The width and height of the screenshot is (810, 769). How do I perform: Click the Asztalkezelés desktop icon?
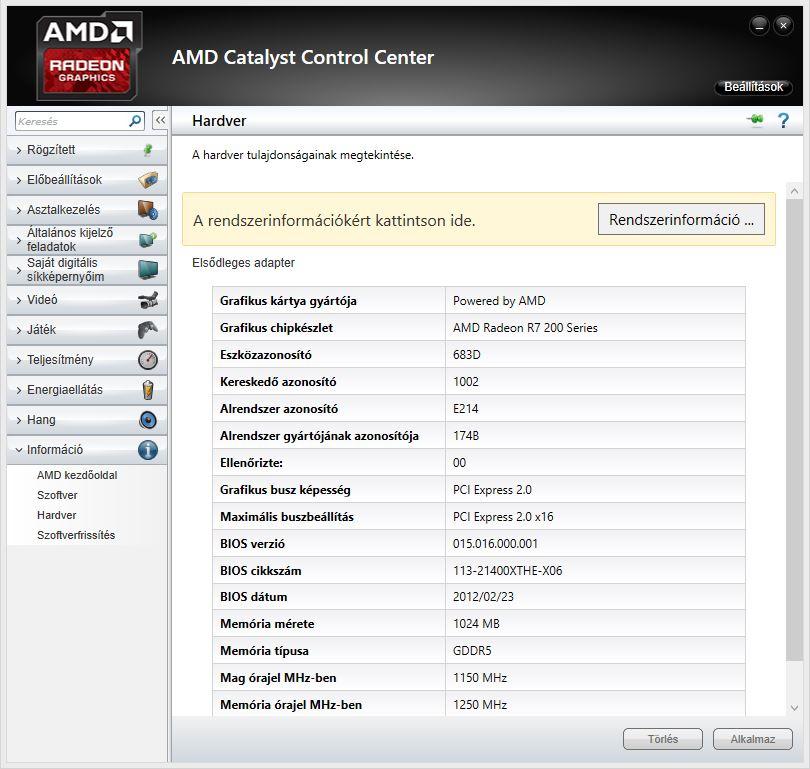pos(148,210)
